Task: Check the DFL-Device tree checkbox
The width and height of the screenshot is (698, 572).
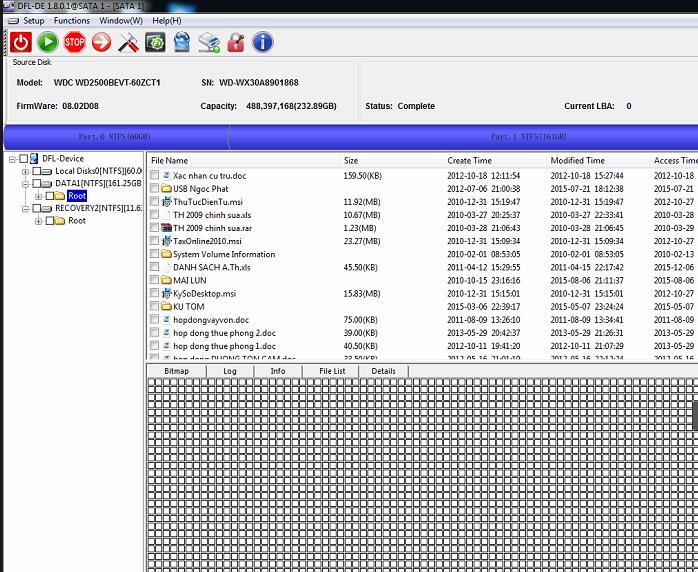Action: tap(24, 158)
